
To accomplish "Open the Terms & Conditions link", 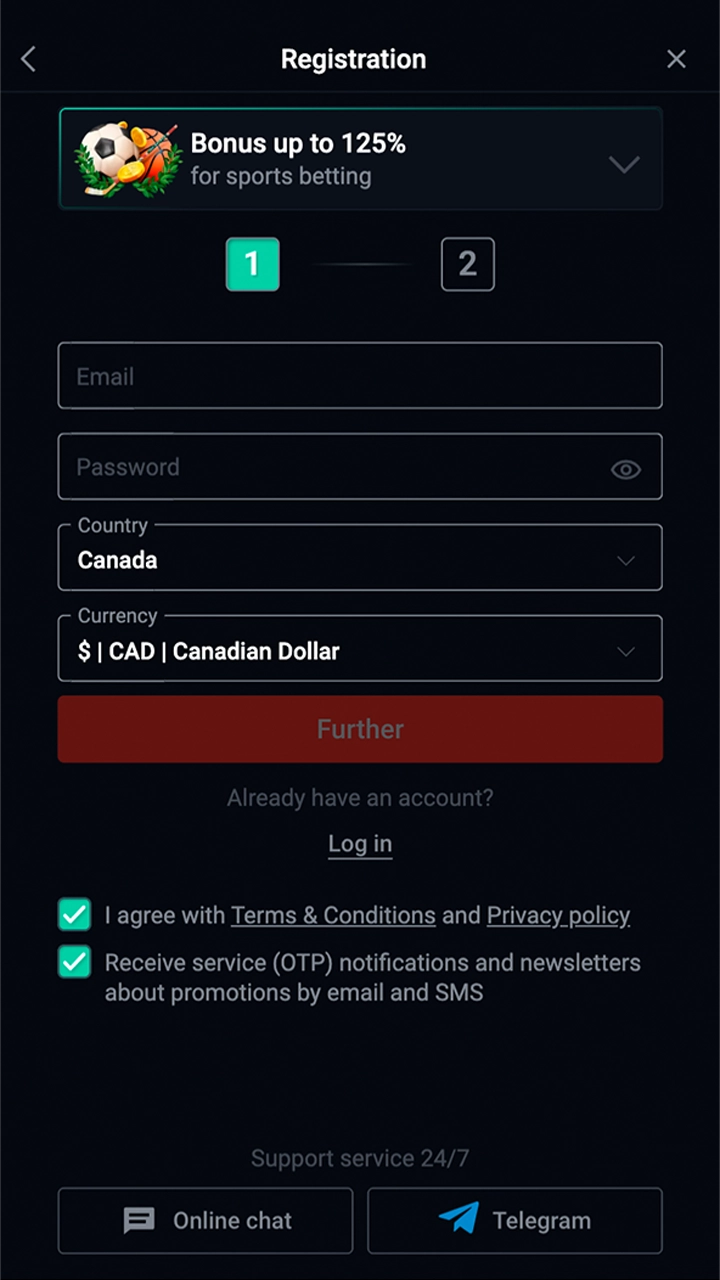I will (x=333, y=915).
